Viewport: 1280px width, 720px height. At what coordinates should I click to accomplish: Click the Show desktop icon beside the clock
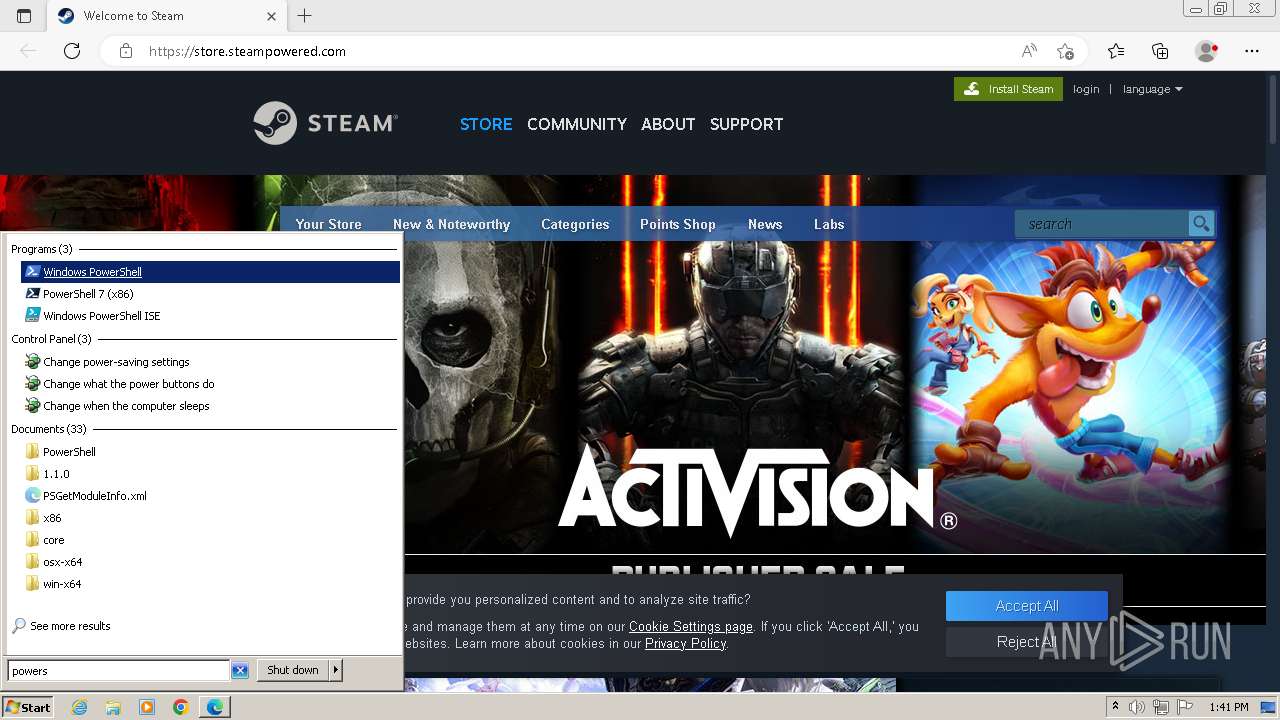[1268, 707]
